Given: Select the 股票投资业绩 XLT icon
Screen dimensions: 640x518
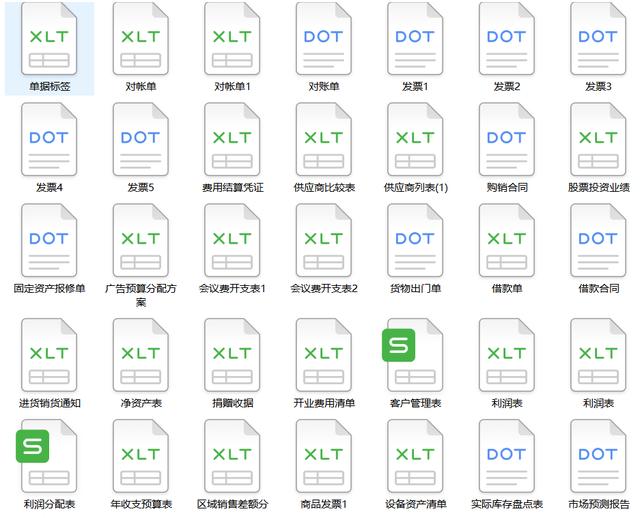Looking at the screenshot, I should 598,140.
